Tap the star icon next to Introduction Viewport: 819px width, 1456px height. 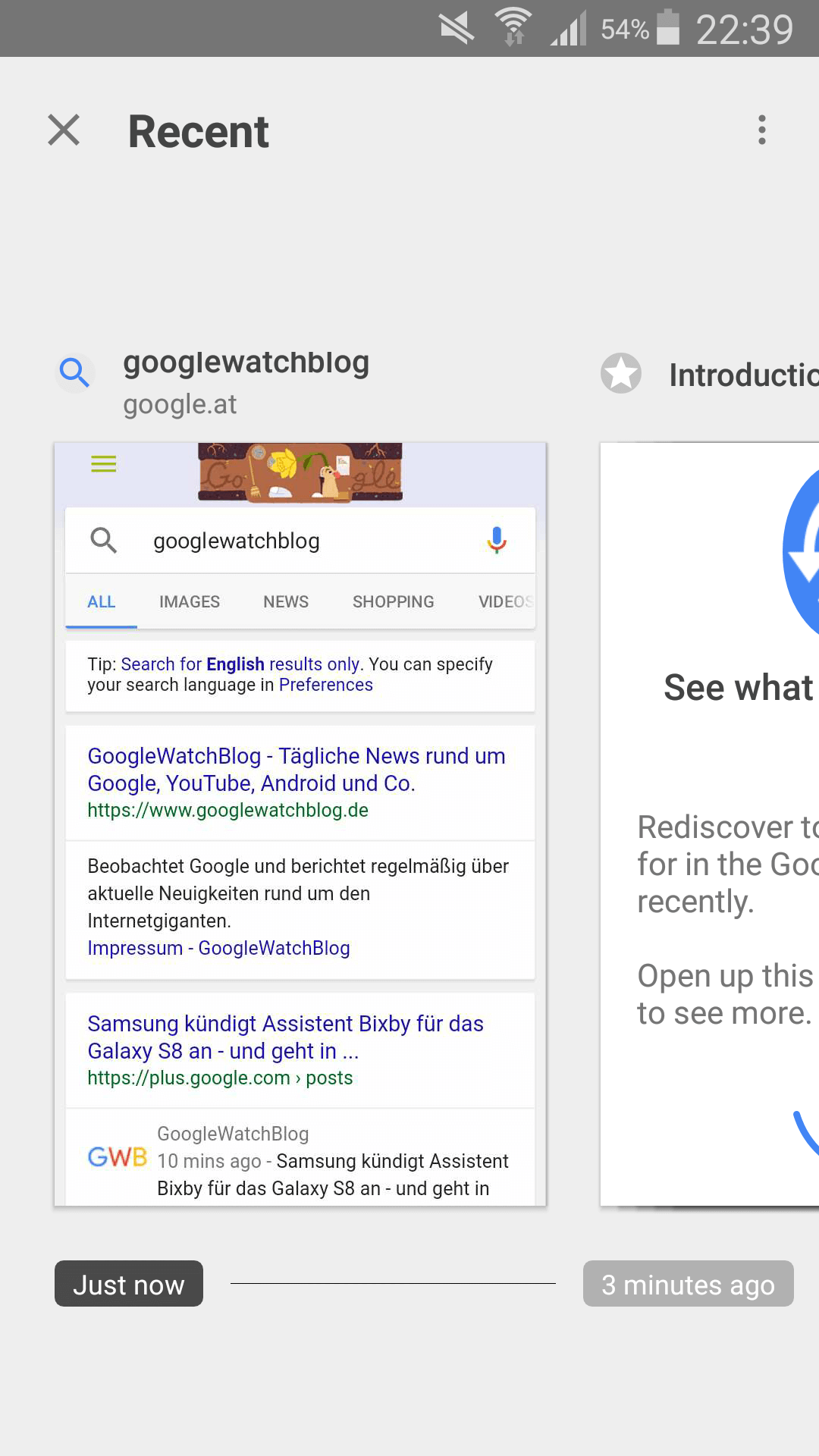(x=621, y=374)
